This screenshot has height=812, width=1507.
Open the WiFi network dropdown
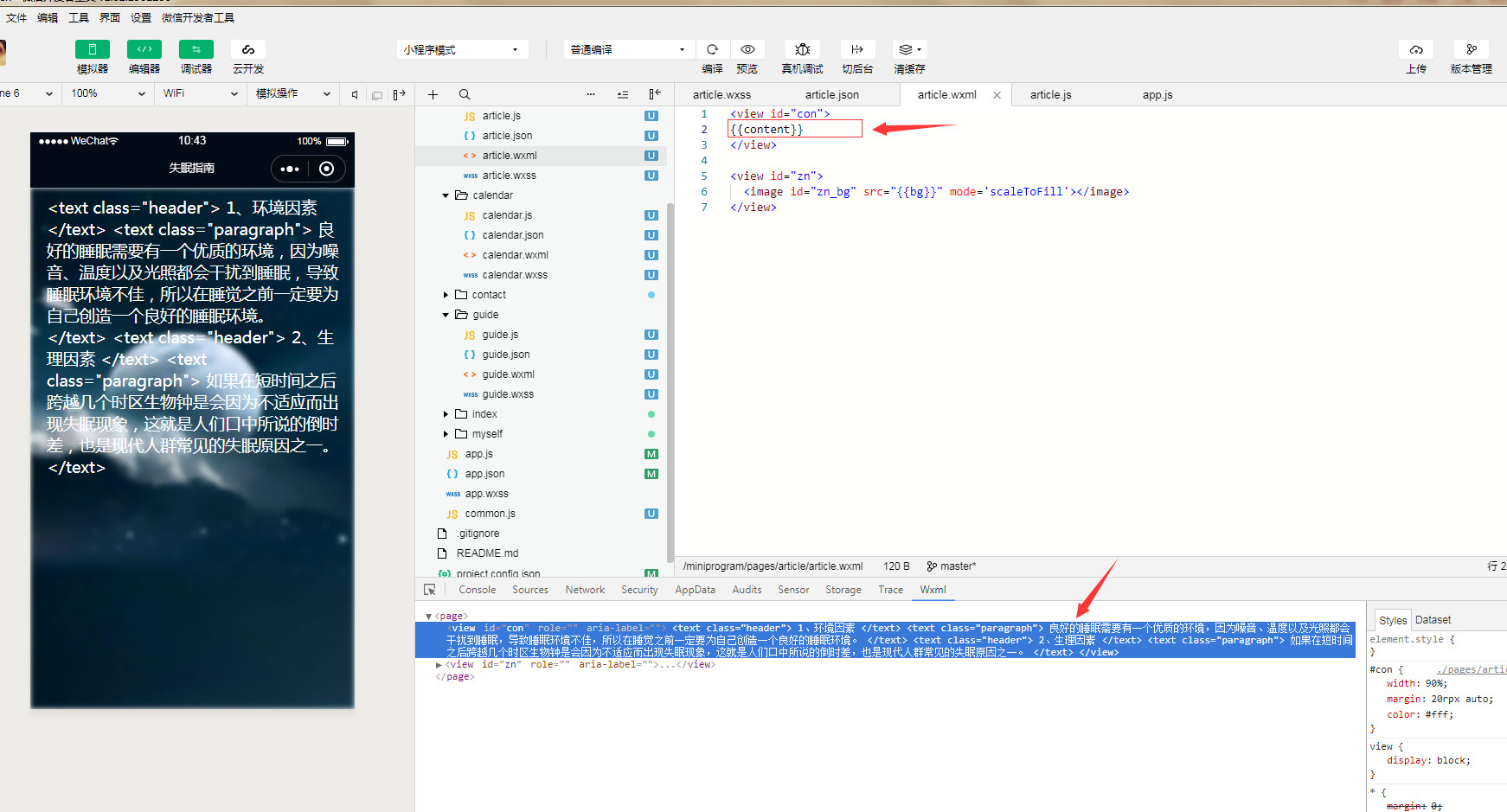tap(201, 93)
